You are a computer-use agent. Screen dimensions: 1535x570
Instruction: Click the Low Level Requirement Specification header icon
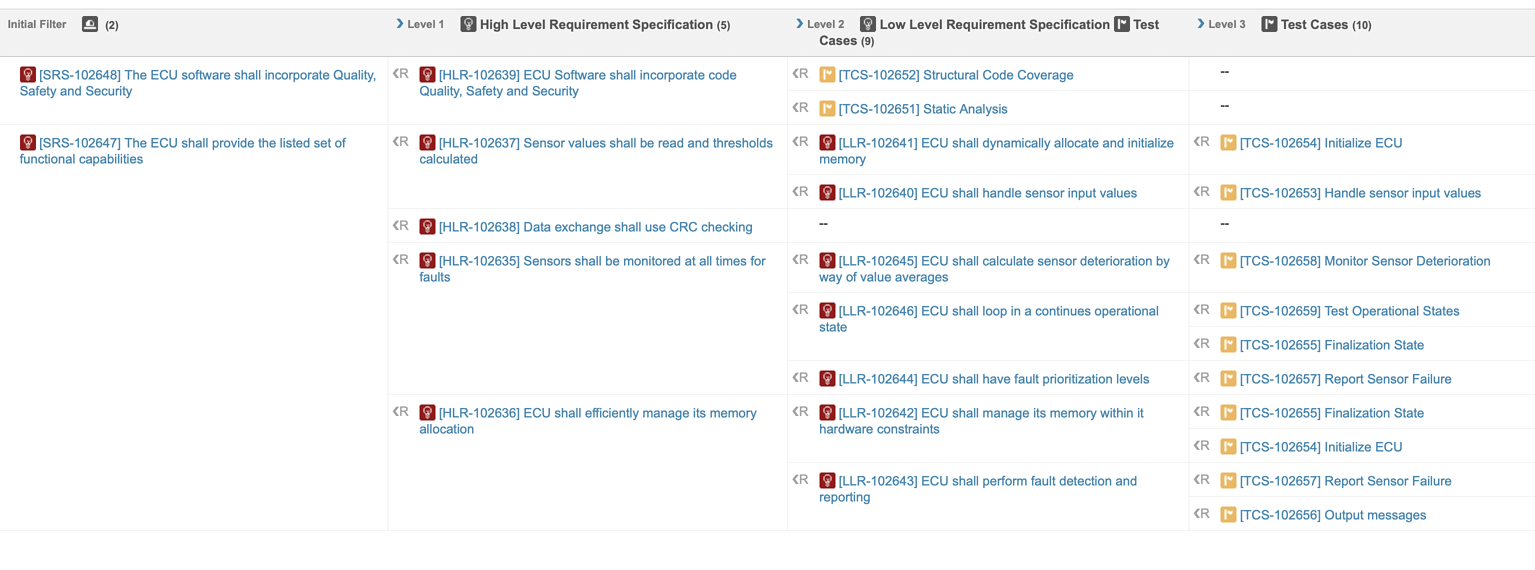[x=868, y=24]
